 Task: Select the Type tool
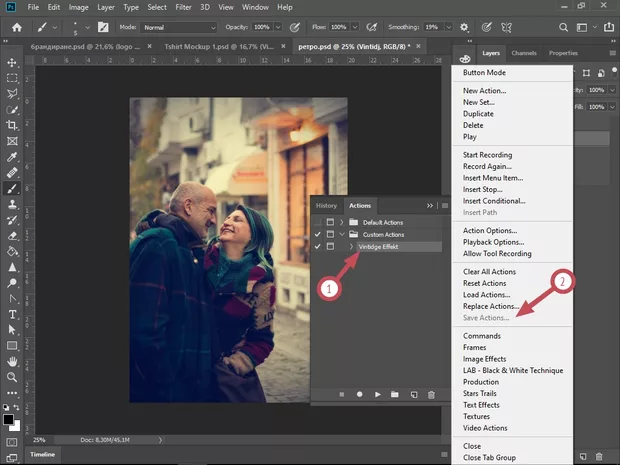point(12,312)
